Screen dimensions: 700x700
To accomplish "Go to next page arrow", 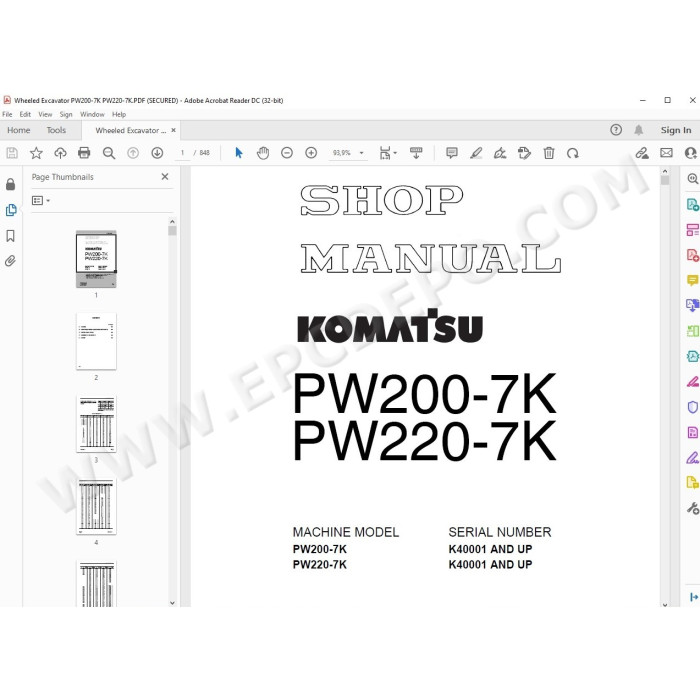I will (157, 153).
